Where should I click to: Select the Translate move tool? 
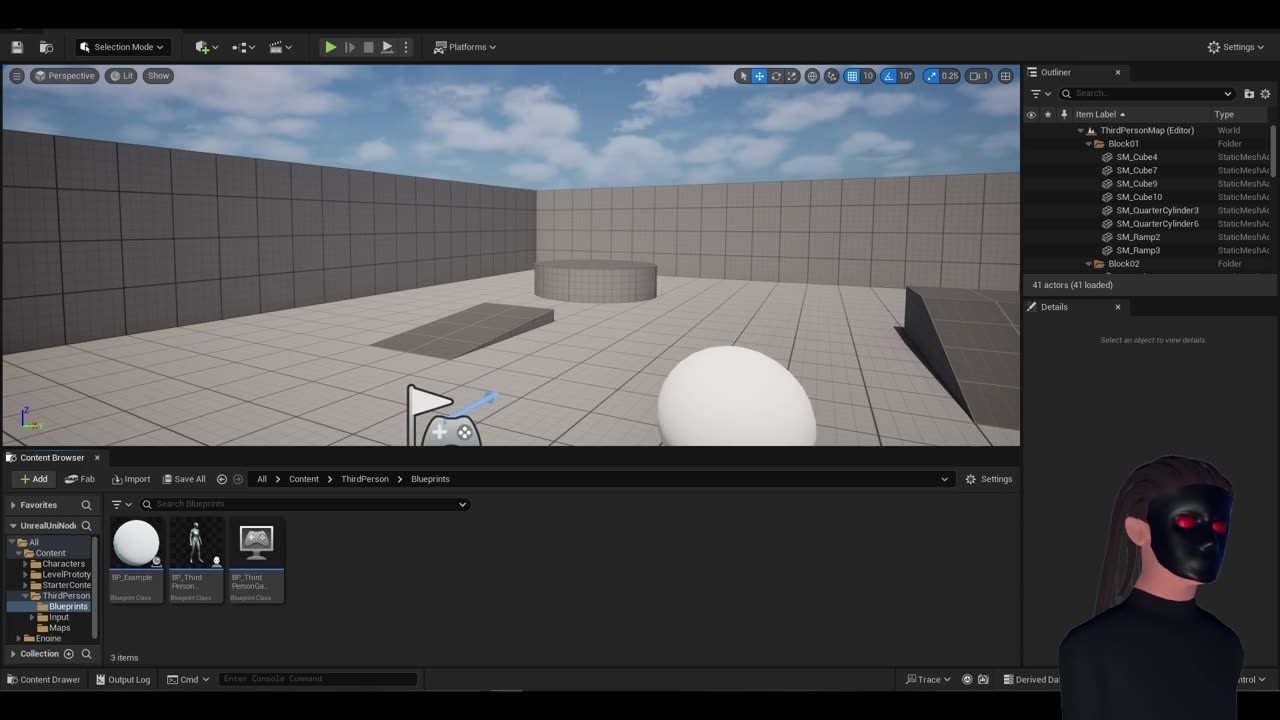(759, 76)
